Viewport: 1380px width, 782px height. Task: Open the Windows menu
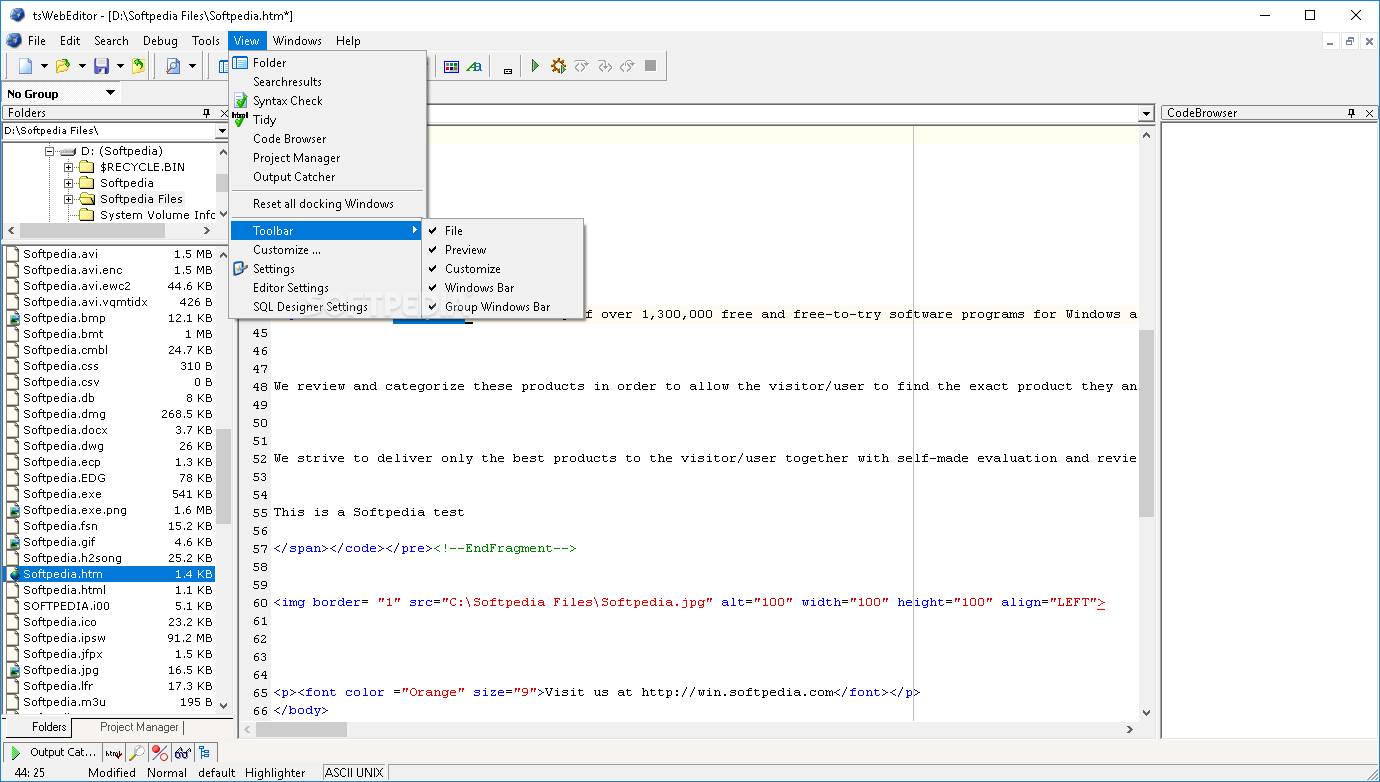[x=297, y=41]
